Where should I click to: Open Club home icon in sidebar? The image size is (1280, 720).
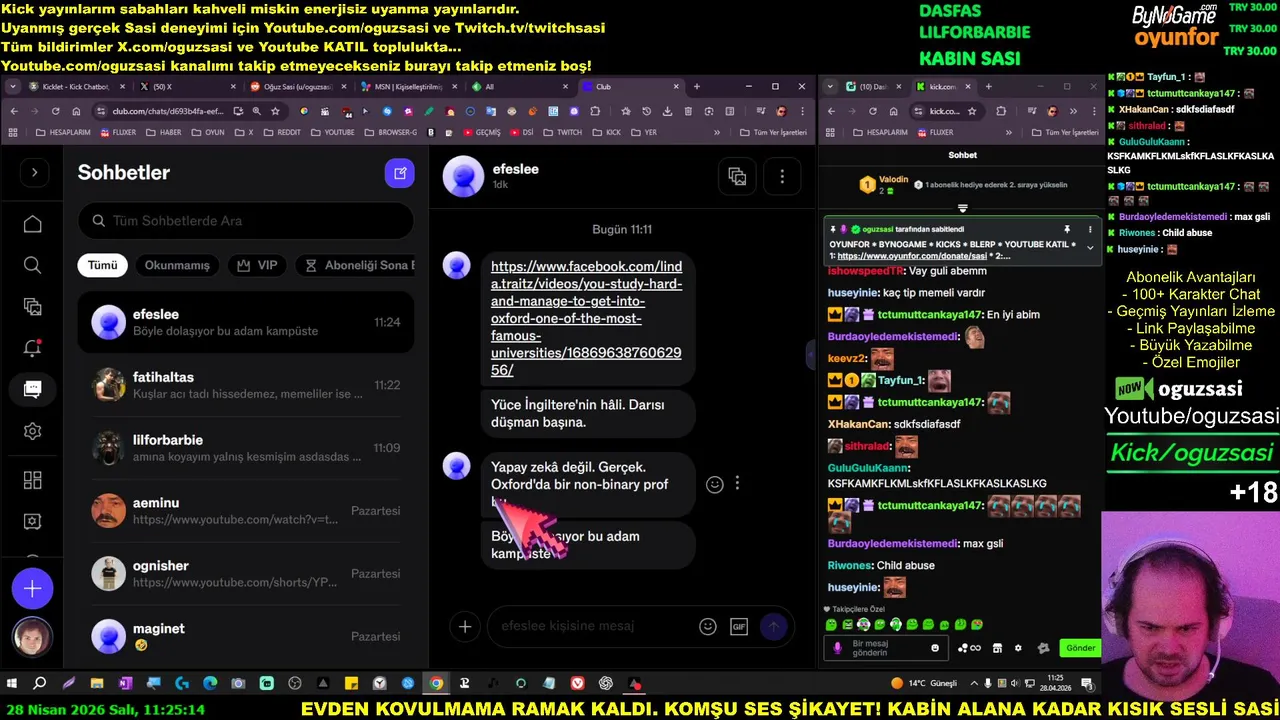tap(33, 224)
